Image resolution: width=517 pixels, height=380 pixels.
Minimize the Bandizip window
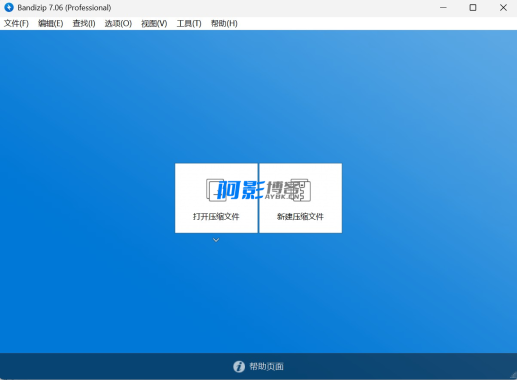(x=443, y=7)
